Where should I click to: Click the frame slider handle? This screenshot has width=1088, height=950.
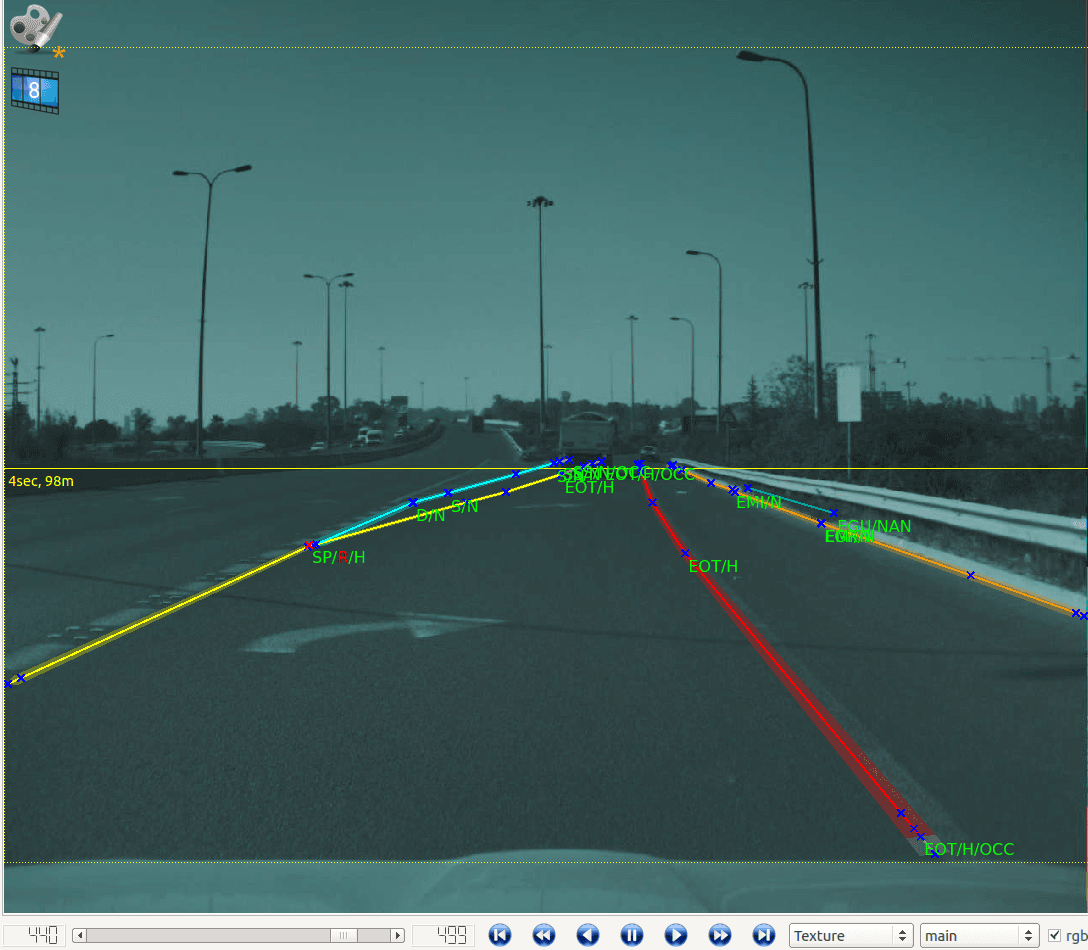pyautogui.click(x=343, y=935)
